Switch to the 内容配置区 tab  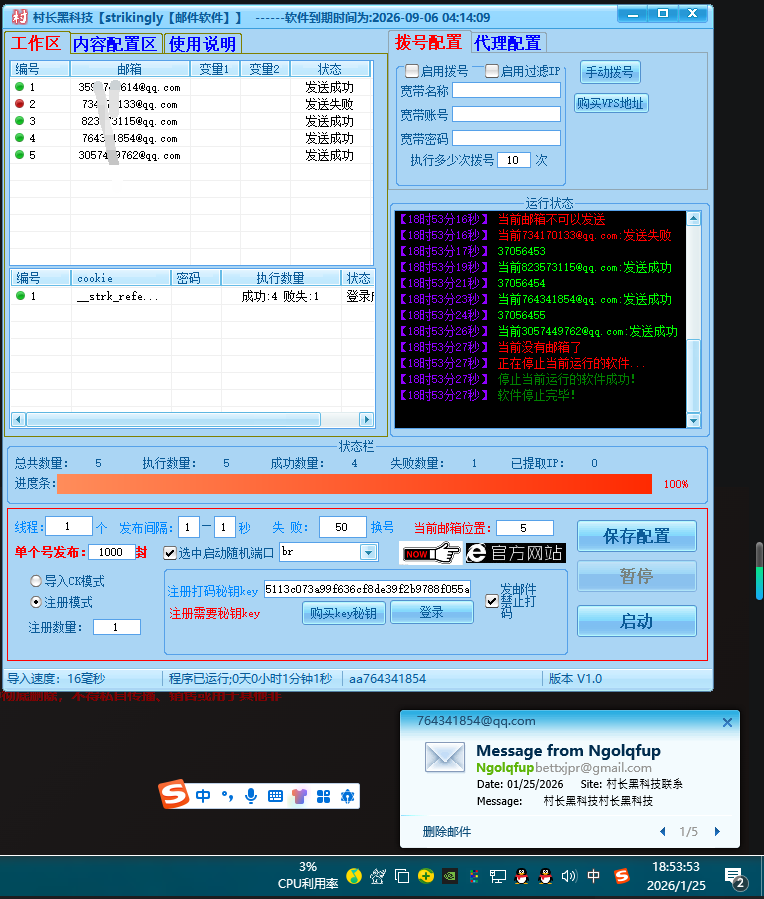[115, 44]
